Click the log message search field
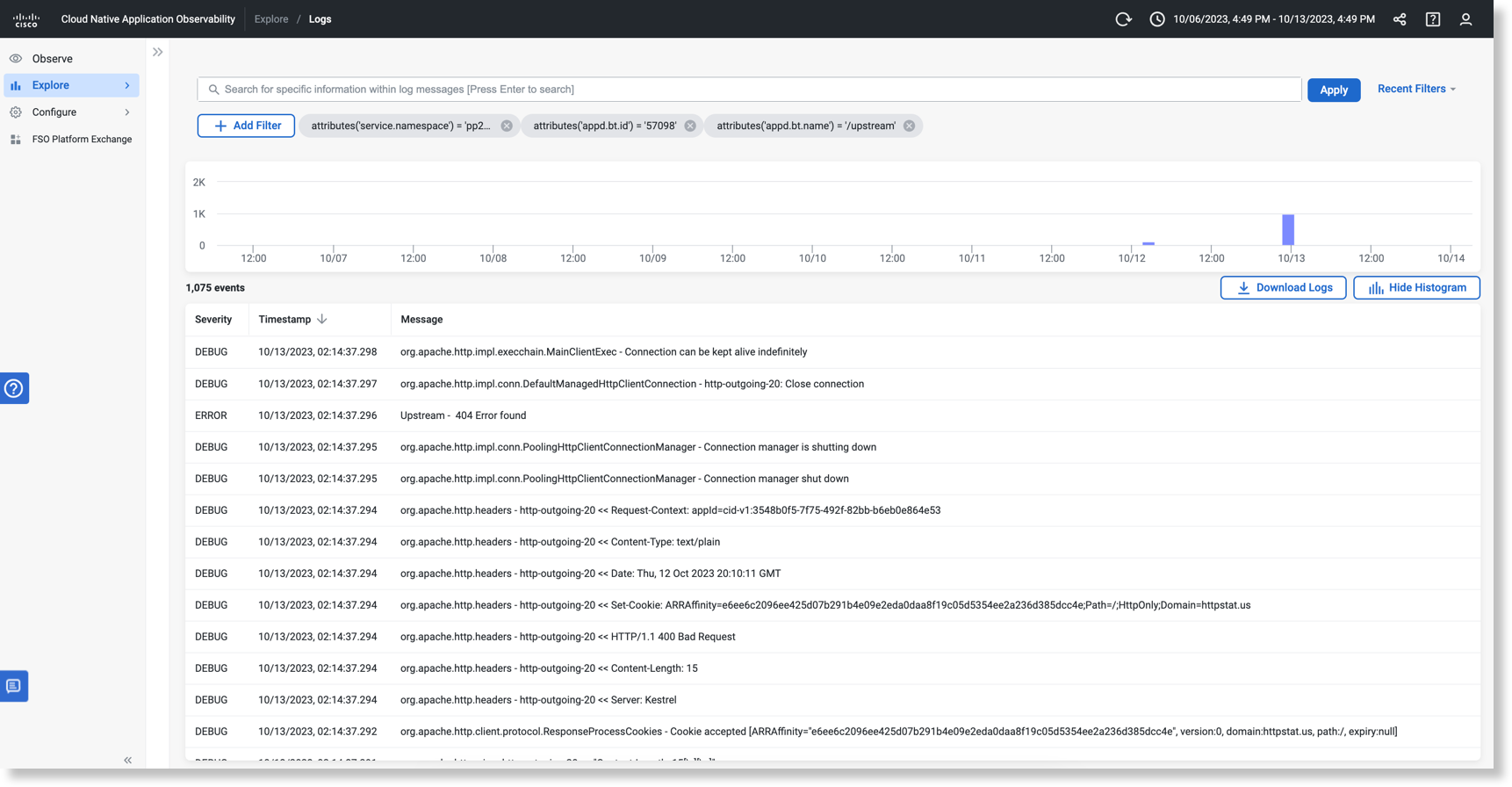 (x=749, y=90)
